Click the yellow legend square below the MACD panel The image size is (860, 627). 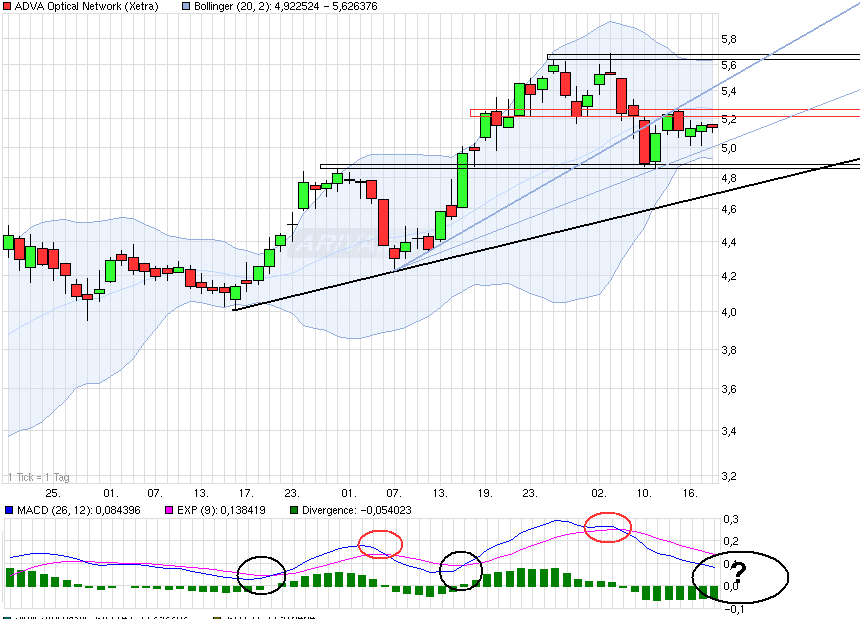[x=216, y=617]
